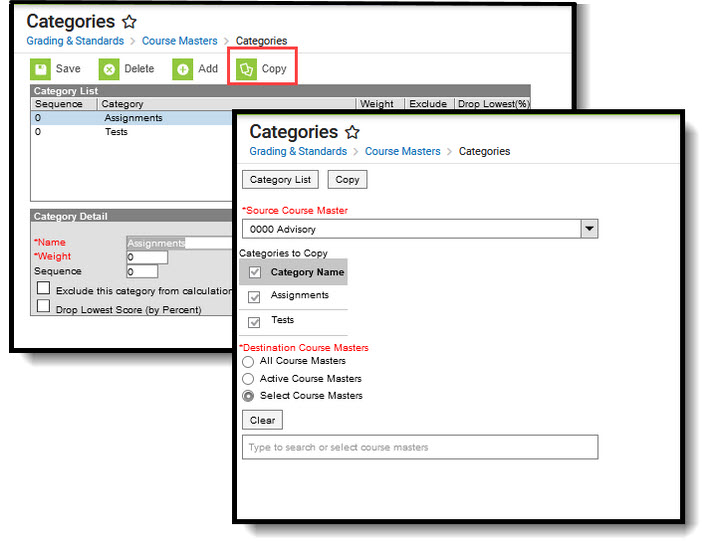
Task: Open Source Course Master dropdown arrow
Action: click(589, 229)
